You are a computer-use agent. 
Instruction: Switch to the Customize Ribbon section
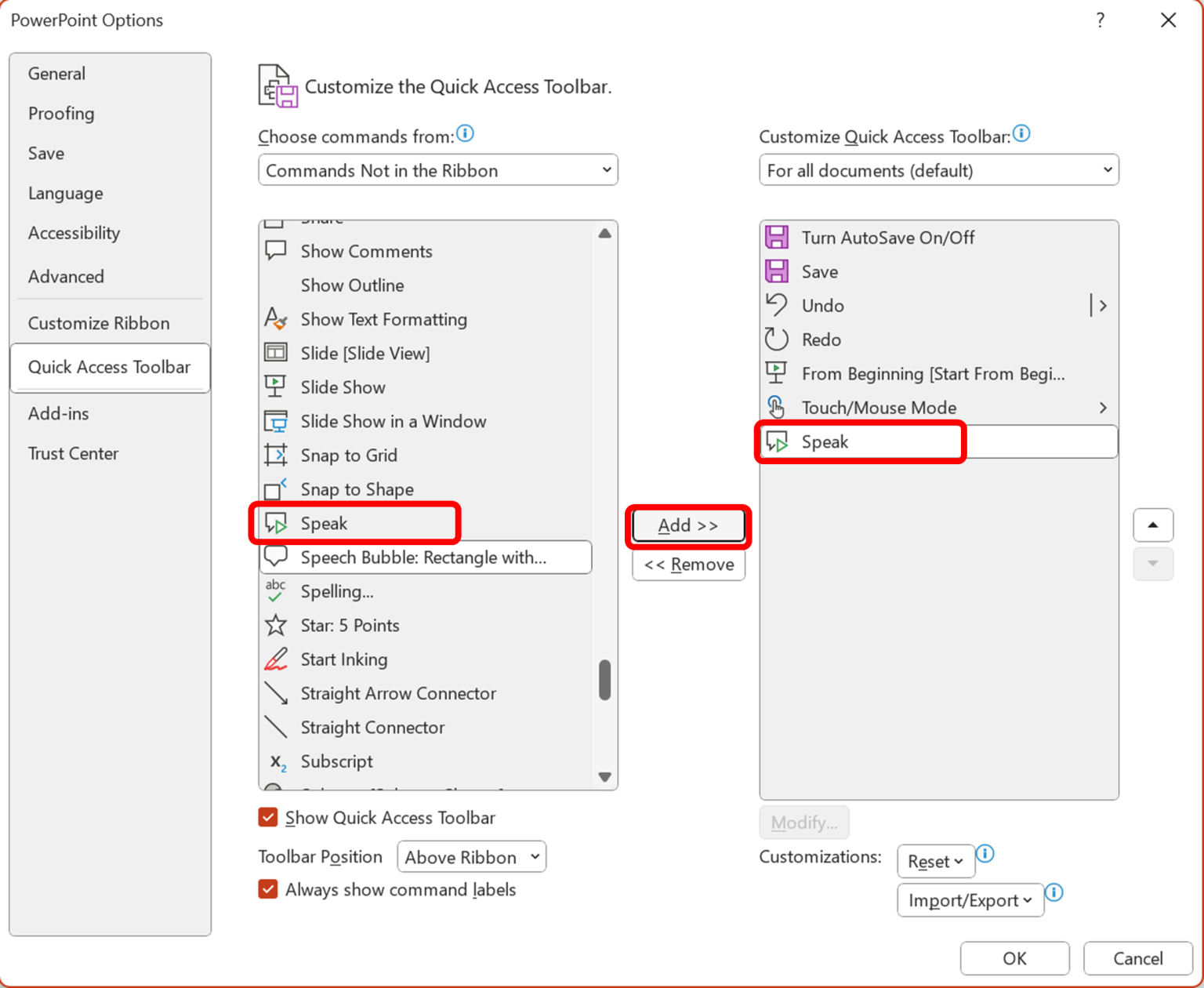(99, 322)
